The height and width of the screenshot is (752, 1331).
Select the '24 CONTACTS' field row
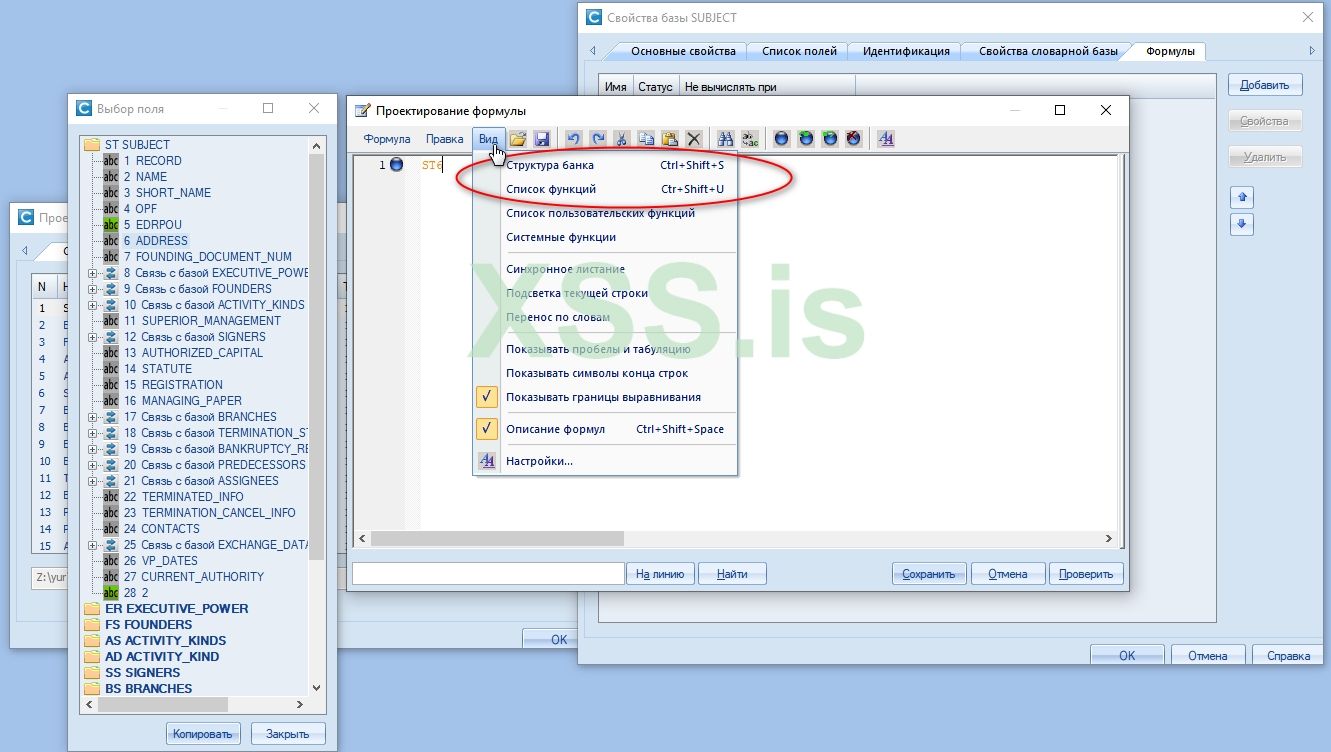(162, 529)
